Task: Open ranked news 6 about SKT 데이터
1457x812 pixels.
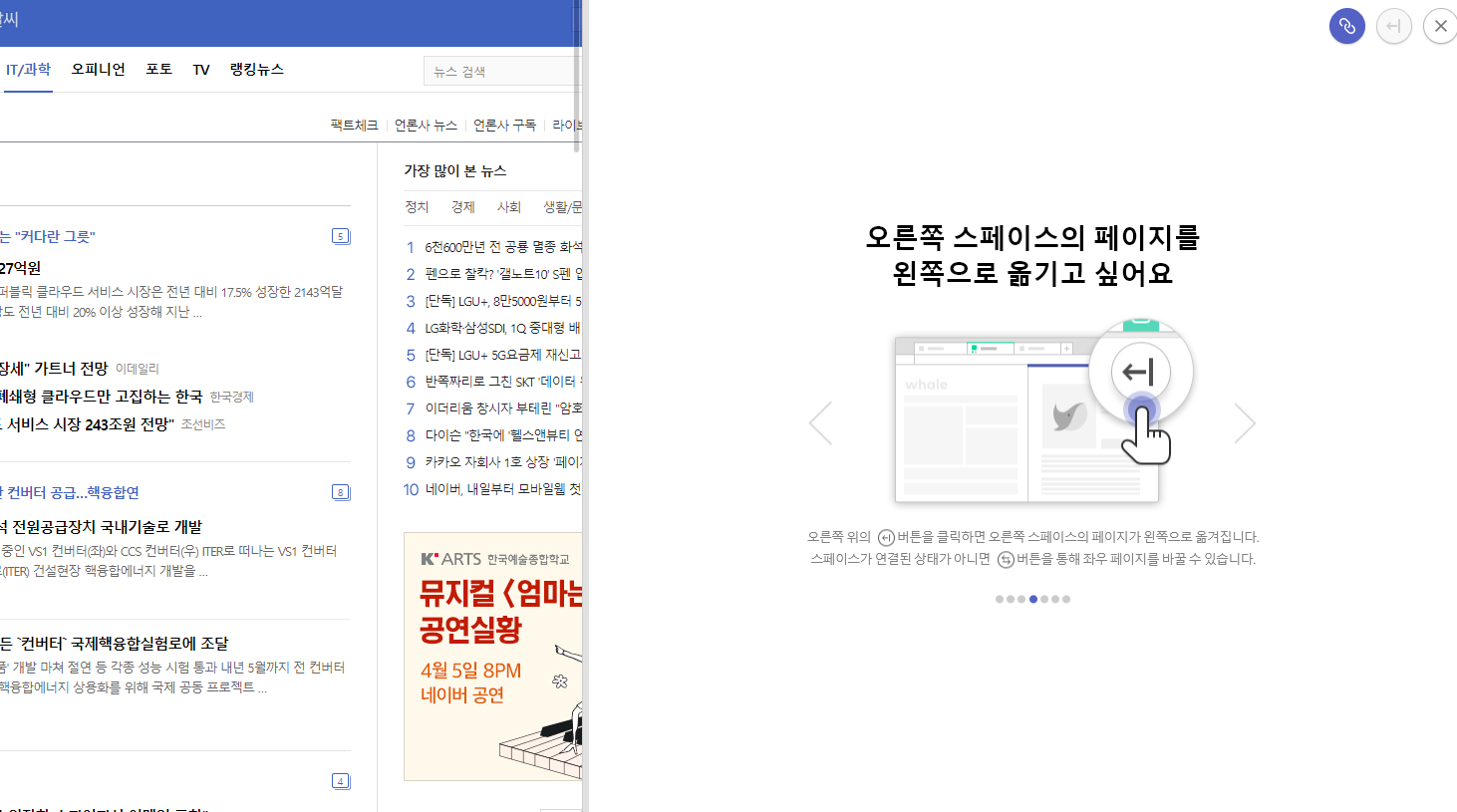Action: tap(503, 381)
